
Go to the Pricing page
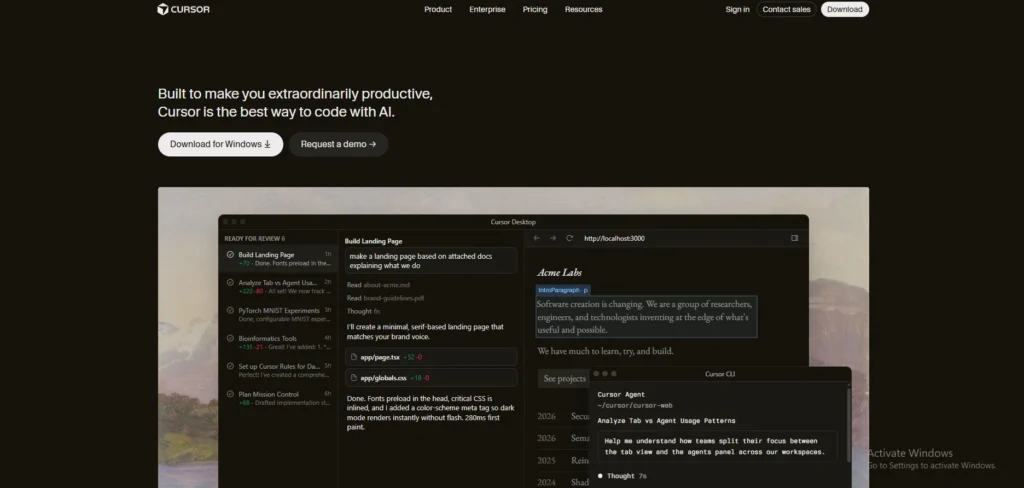[535, 9]
